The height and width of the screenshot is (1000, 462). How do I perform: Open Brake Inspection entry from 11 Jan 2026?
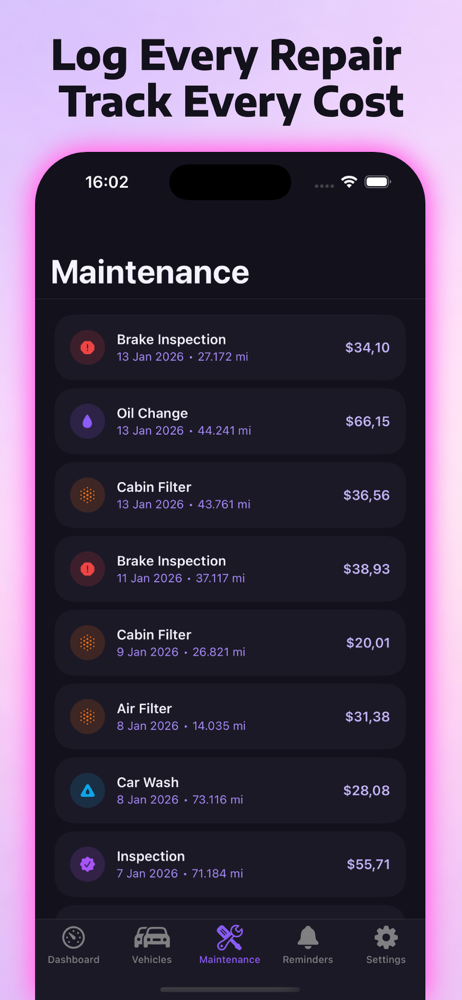point(230,569)
